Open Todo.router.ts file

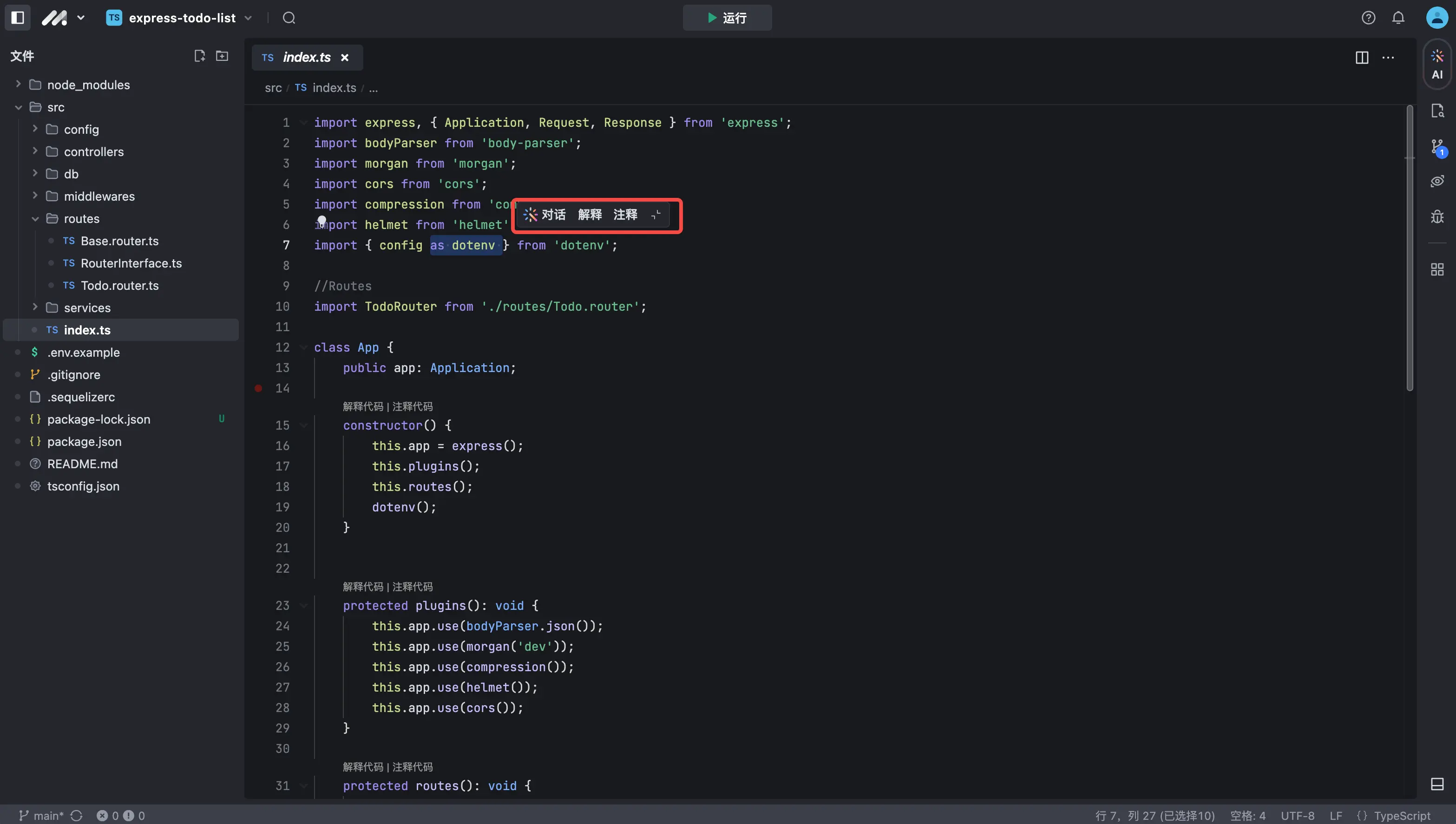coord(120,285)
